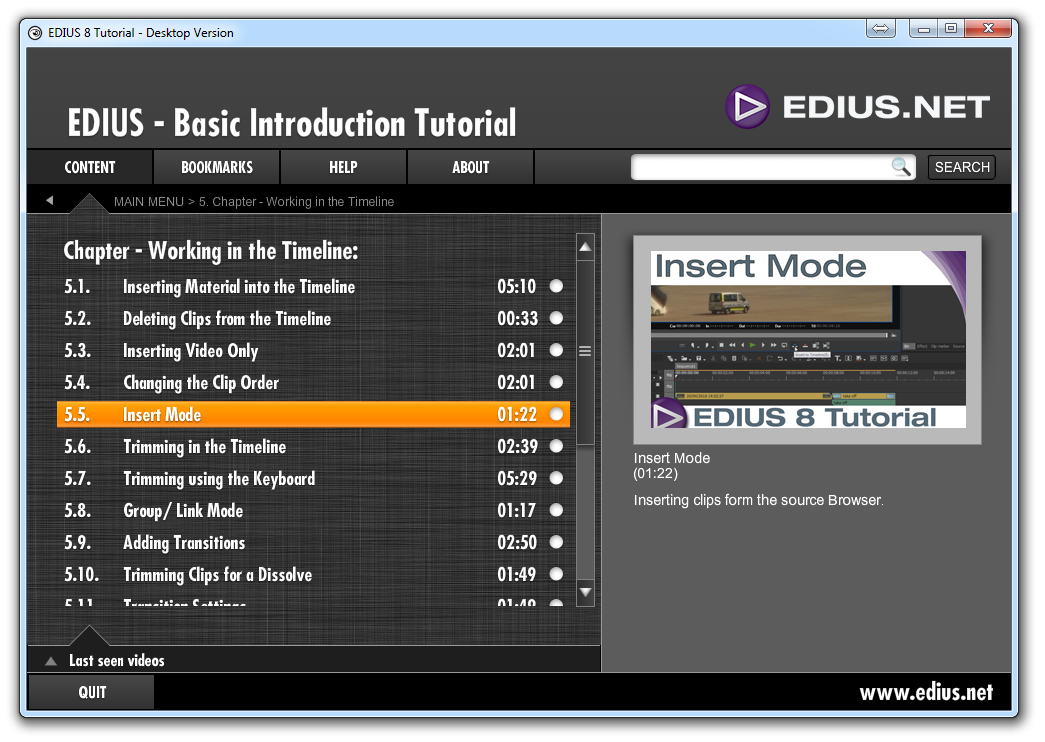Open the Insert Mode video thumbnail

[808, 340]
